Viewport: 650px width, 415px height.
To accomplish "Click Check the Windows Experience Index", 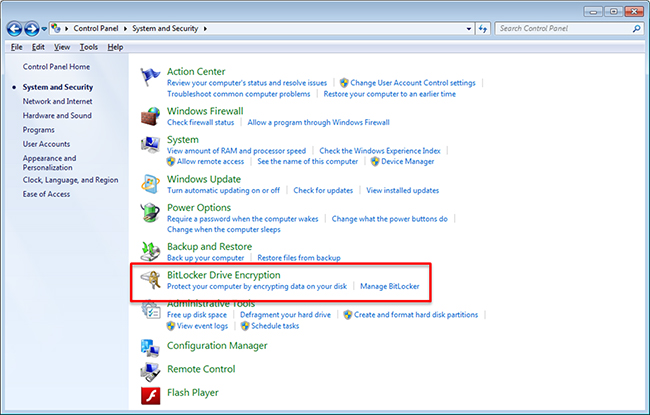I will [x=380, y=150].
